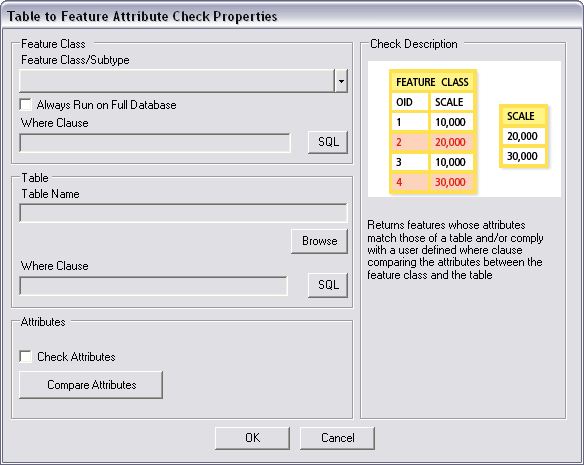Click the check description paragraph text
Viewport: 584px width, 465px height.
click(455, 250)
